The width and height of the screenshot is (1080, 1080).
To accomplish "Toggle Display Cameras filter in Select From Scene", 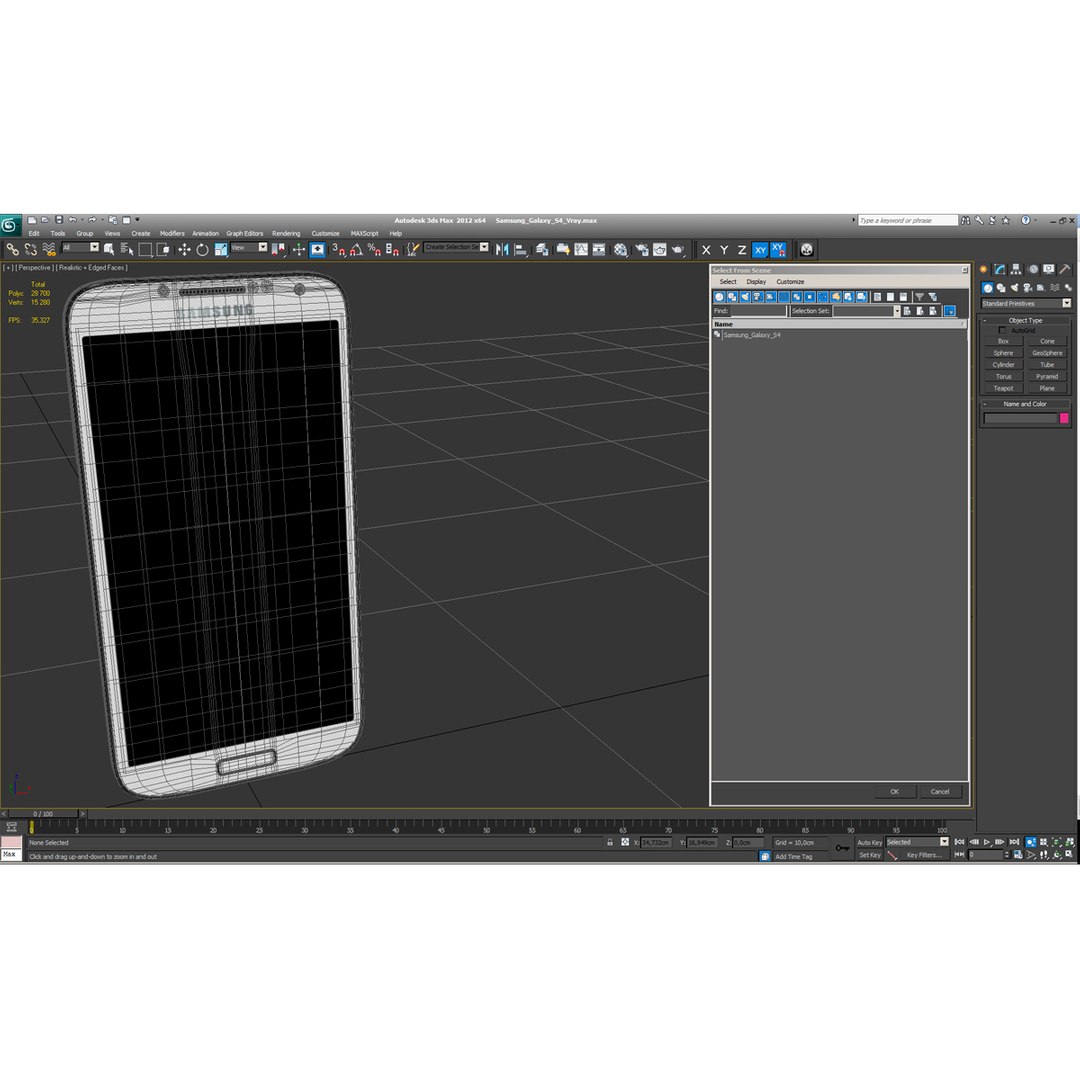I will pyautogui.click(x=758, y=297).
